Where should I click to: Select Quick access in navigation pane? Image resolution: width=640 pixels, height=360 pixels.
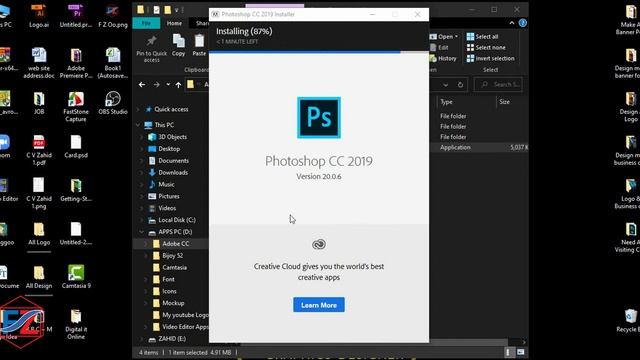pyautogui.click(x=167, y=109)
